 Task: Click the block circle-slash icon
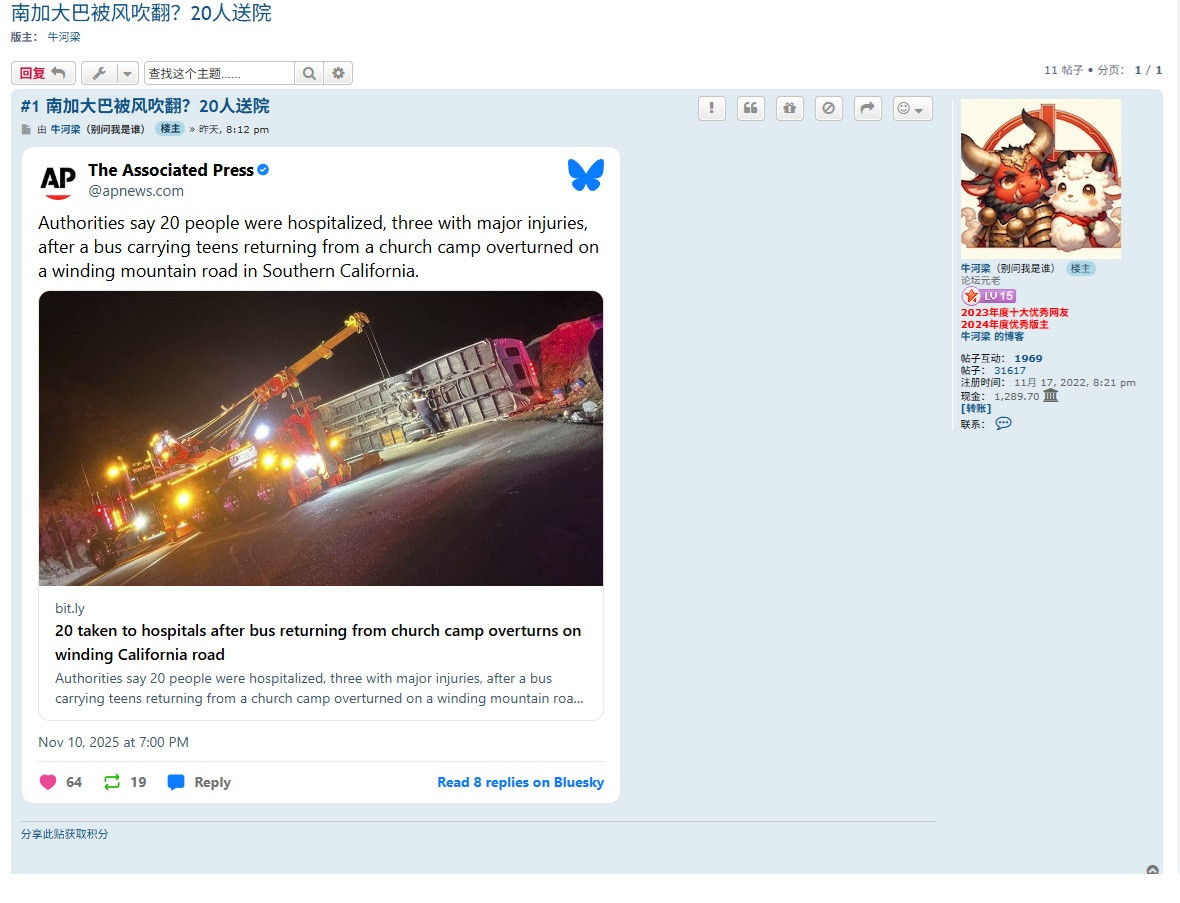(x=829, y=108)
